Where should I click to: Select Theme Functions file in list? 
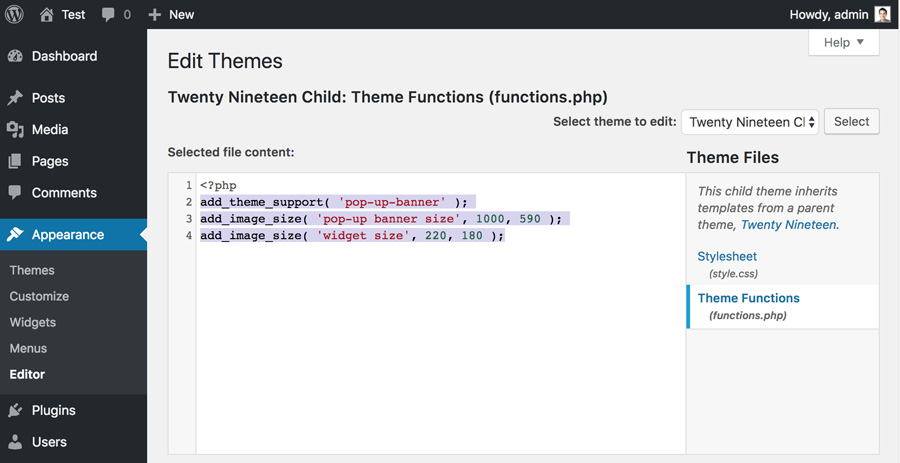(x=748, y=298)
